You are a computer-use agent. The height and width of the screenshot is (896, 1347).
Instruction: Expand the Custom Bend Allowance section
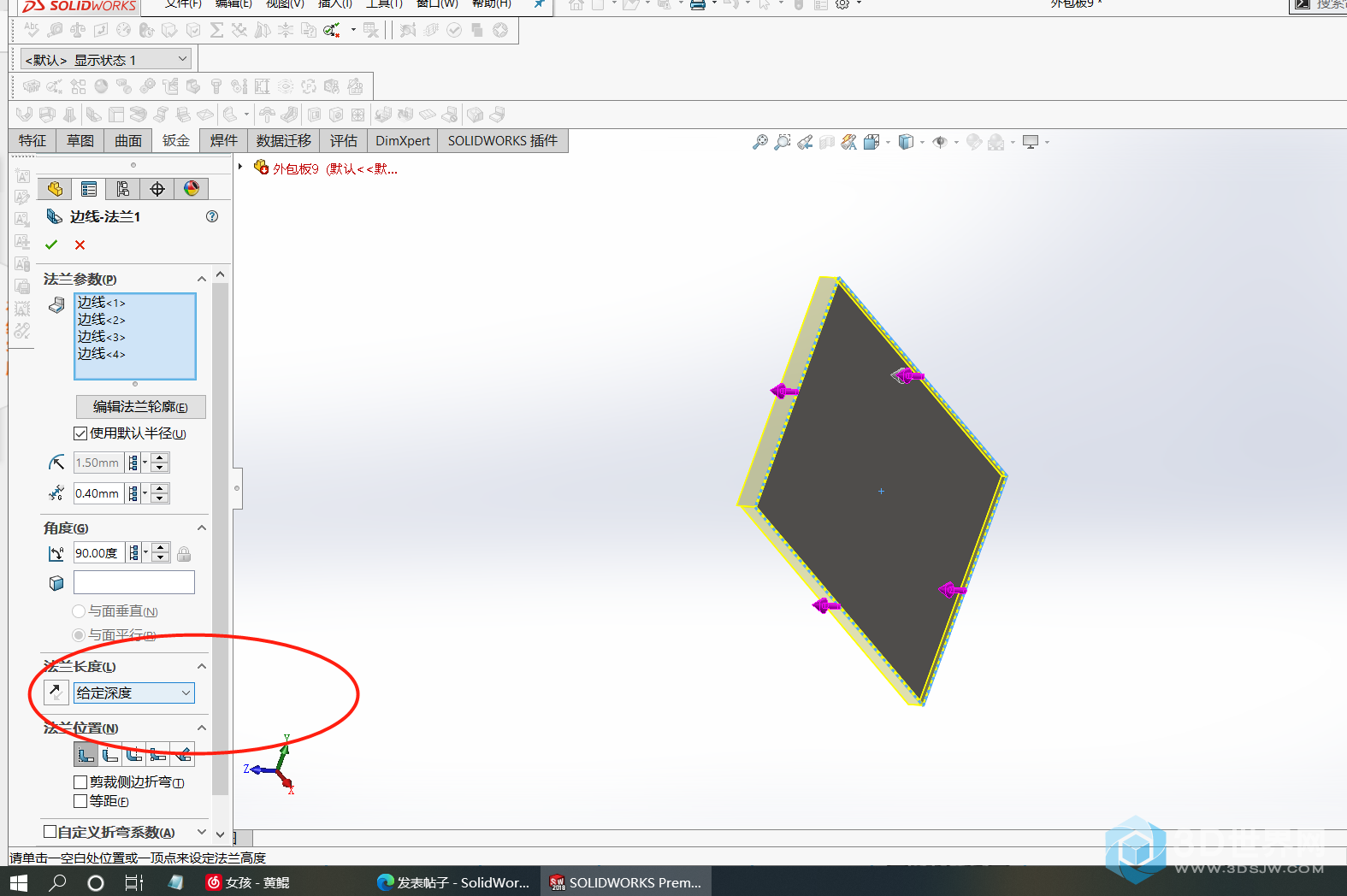(202, 832)
